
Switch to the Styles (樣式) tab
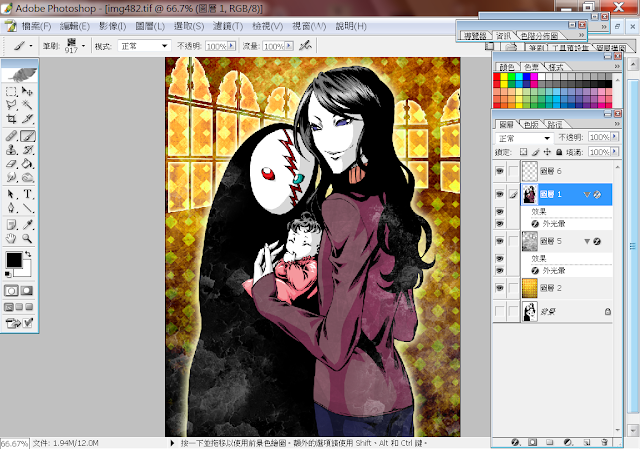[555, 67]
